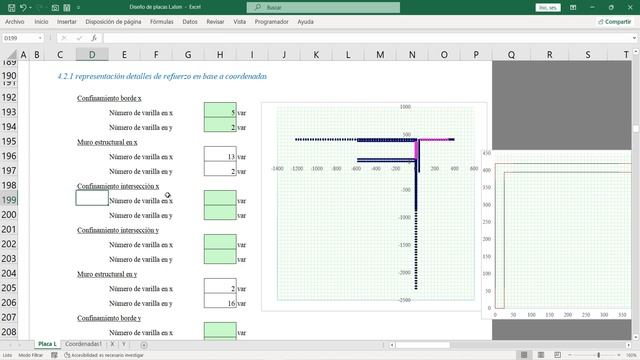Select the green cell valued 2 in row 194
640x360 pixels.
click(x=220, y=124)
